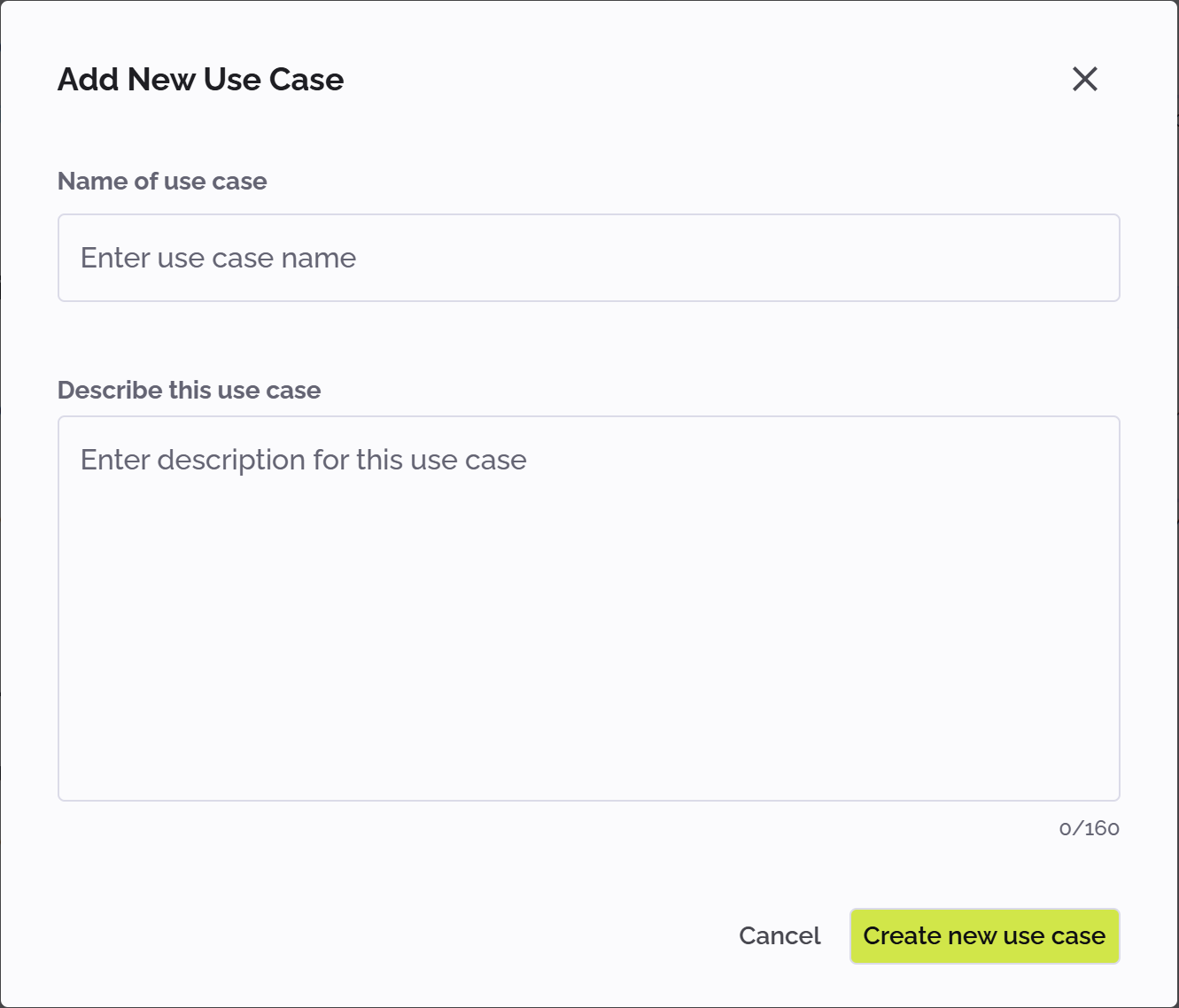Click the 'Name of use case' label
The width and height of the screenshot is (1179, 1008).
[x=162, y=182]
